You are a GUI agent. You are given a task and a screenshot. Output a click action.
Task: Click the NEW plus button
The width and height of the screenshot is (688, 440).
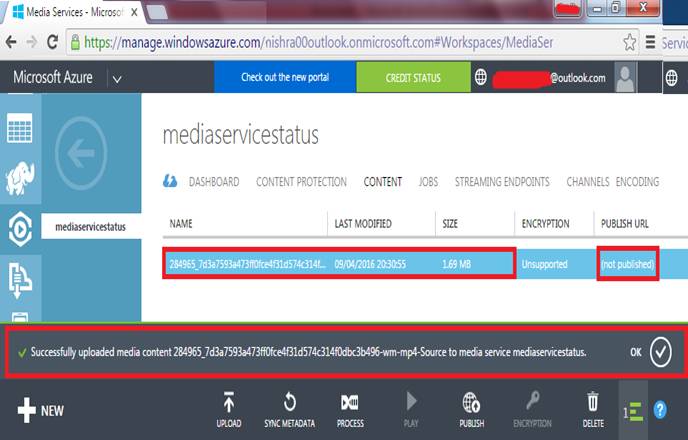41,411
